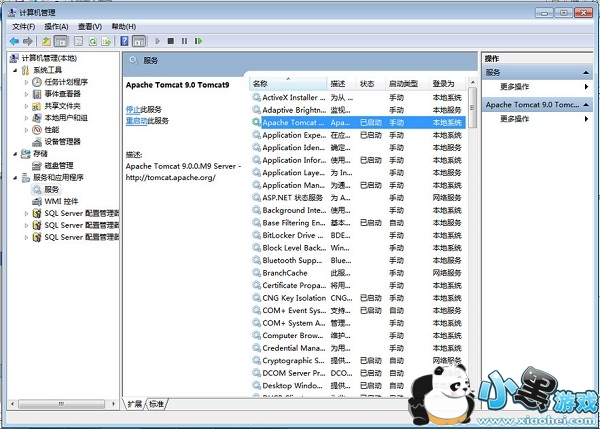Click the Pause Service toolbar icon
This screenshot has width=600, height=429.
point(185,41)
